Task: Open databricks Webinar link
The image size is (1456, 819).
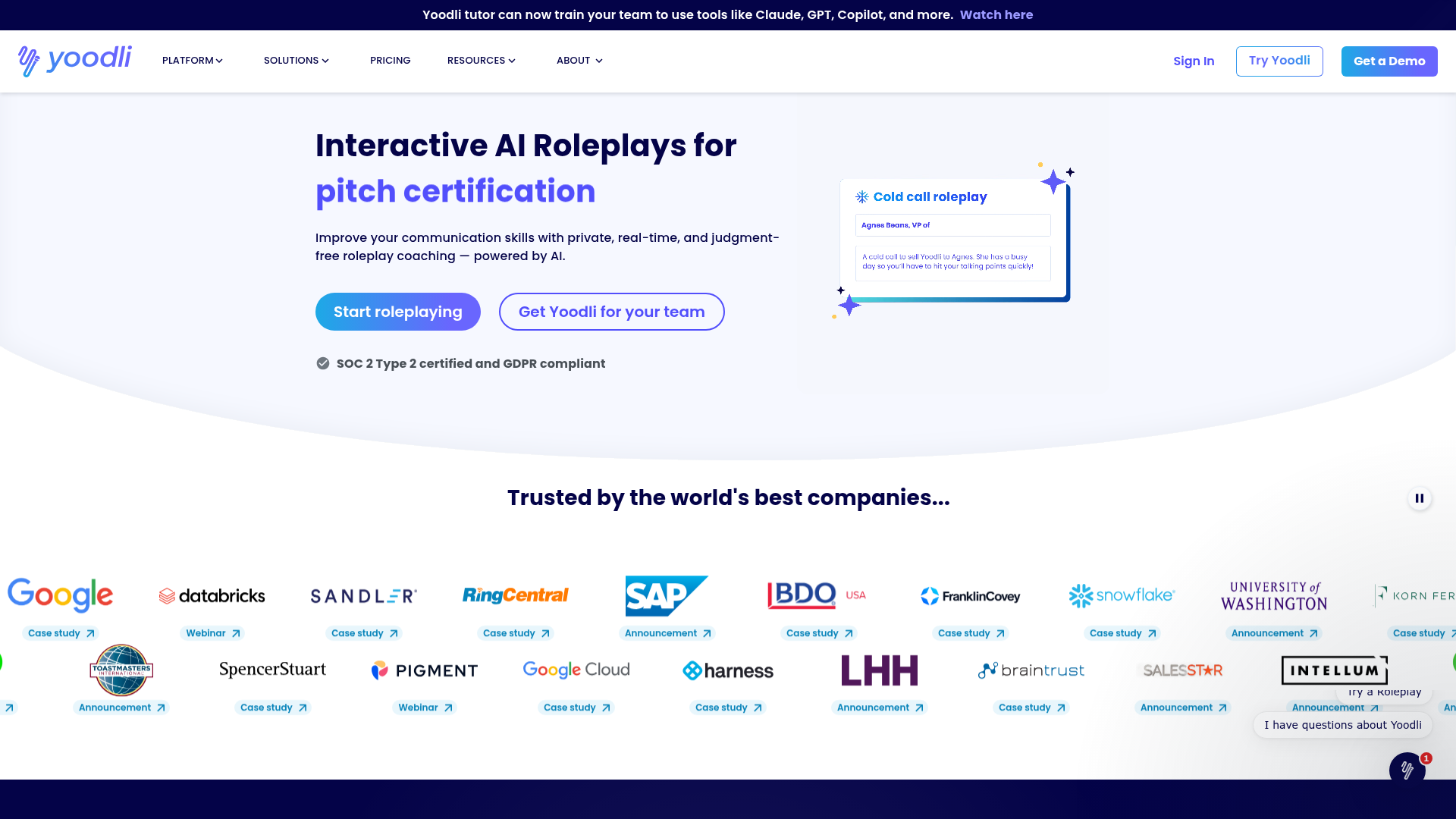Action: (x=212, y=633)
